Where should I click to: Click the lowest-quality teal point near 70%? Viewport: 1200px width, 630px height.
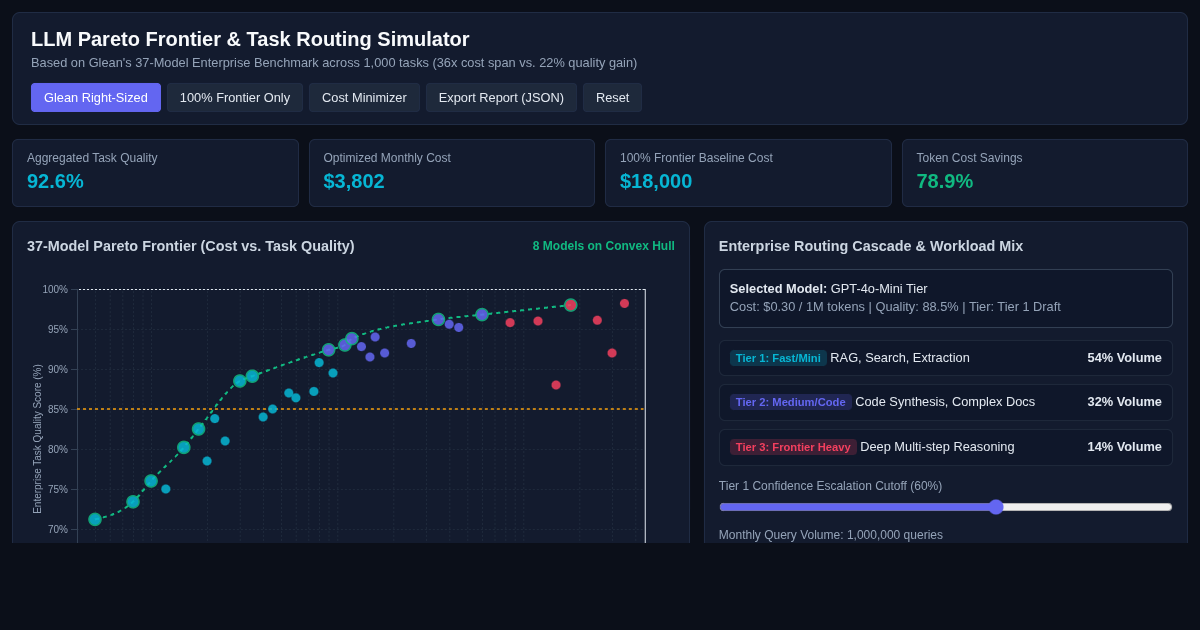point(95,519)
